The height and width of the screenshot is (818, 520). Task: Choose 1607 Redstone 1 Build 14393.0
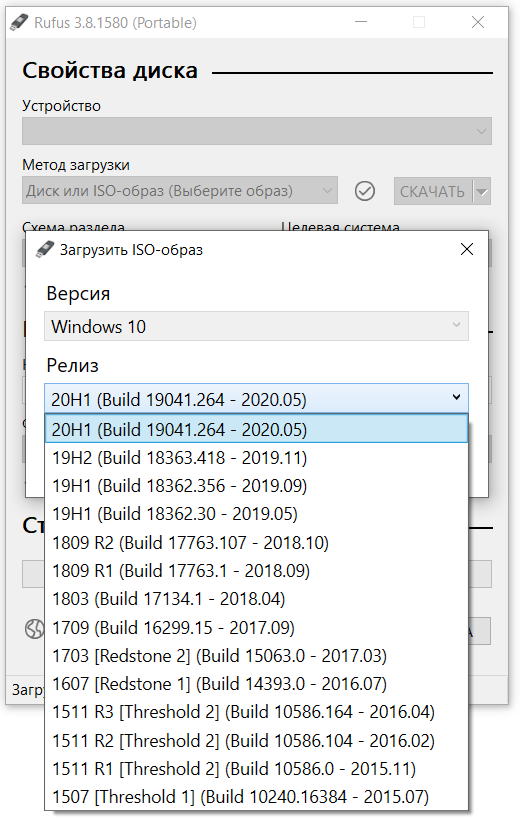[256, 683]
